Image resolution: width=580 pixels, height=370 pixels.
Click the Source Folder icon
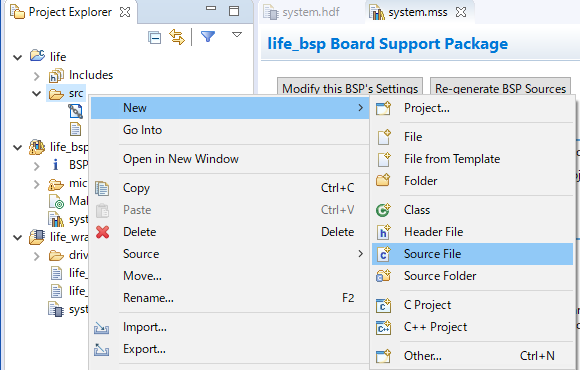[x=383, y=276]
